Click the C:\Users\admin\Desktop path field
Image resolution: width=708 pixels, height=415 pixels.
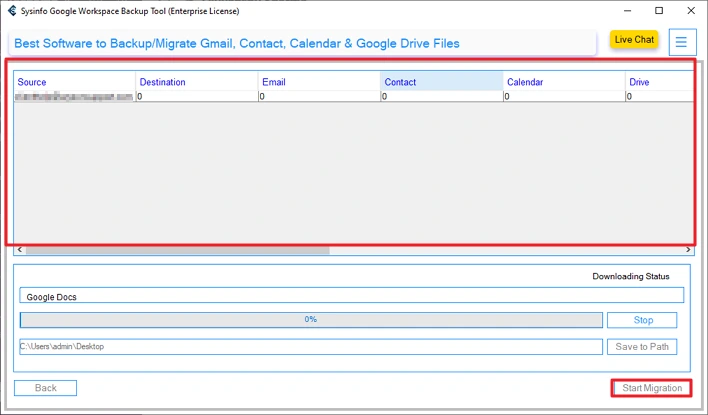311,347
